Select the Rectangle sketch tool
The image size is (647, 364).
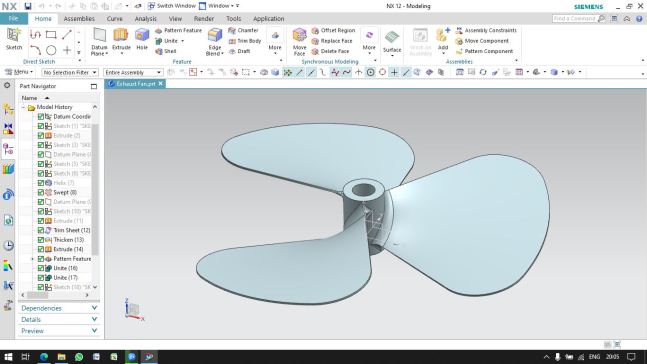pos(51,35)
